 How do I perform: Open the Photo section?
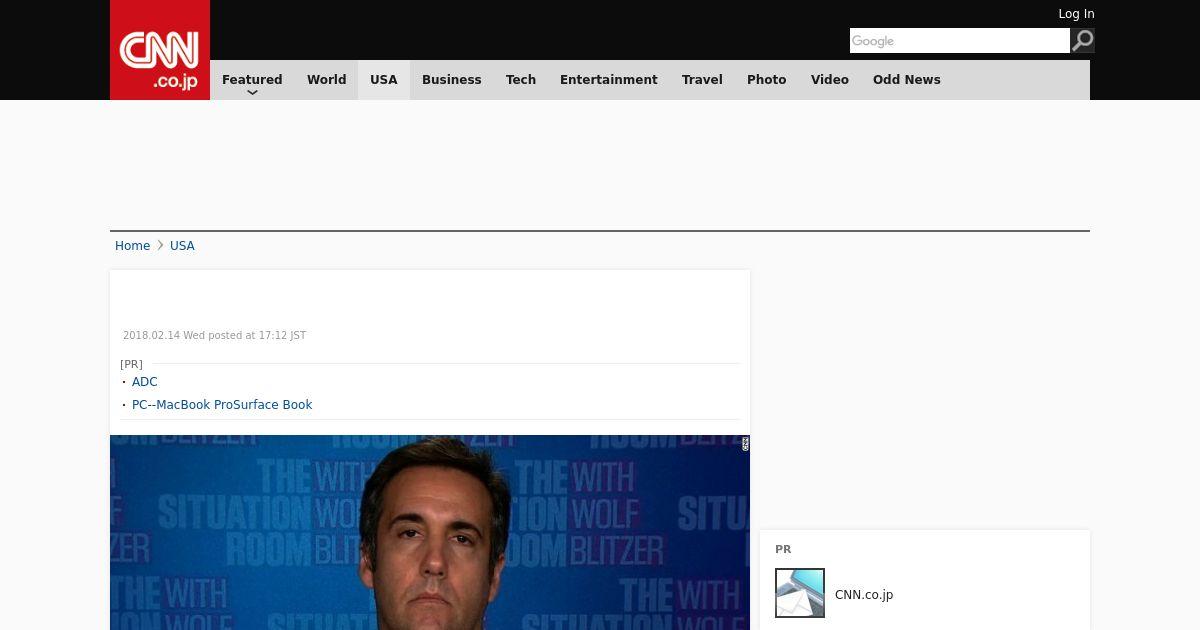click(x=767, y=80)
